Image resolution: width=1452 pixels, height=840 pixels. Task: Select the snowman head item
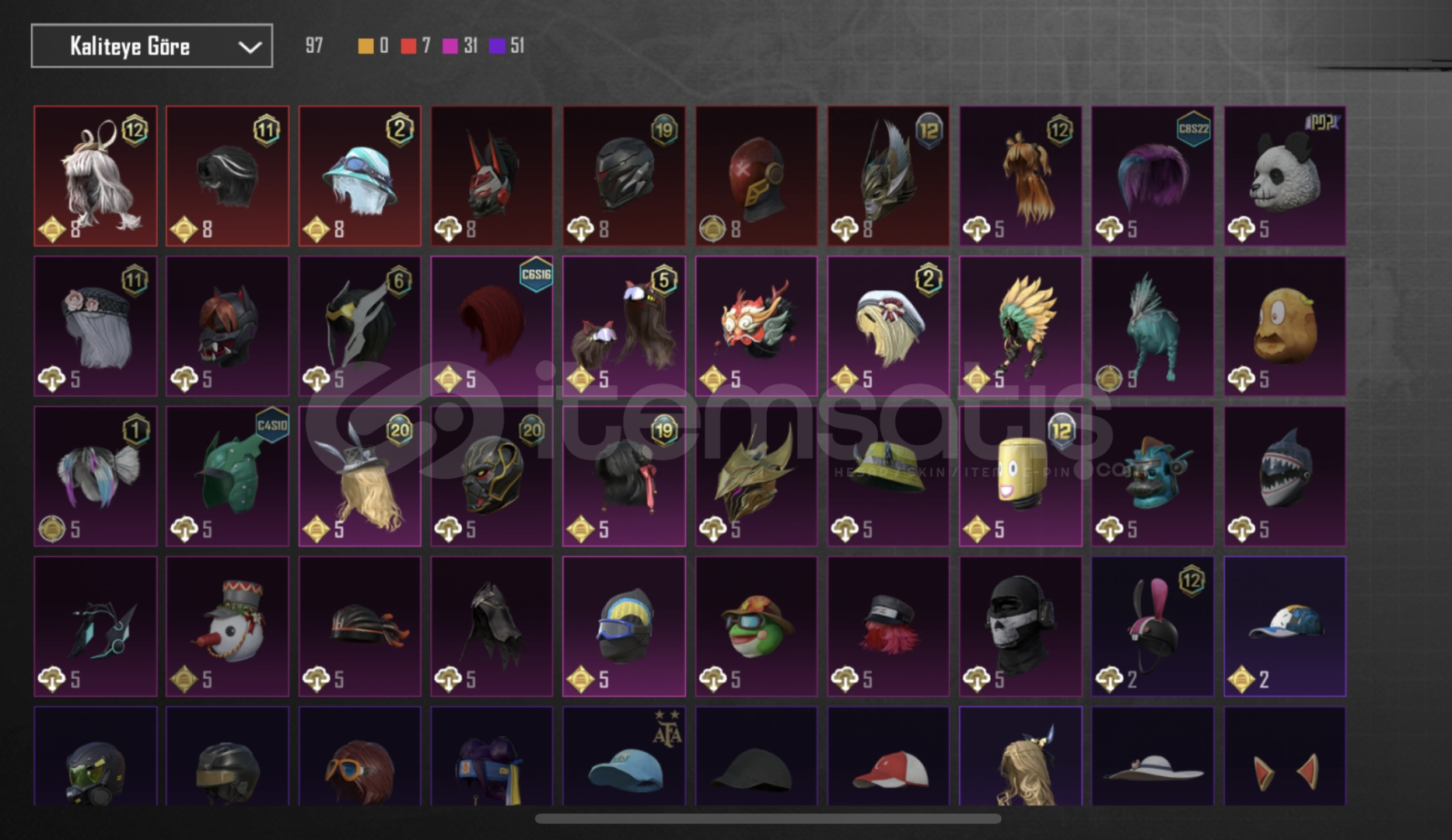tap(227, 626)
